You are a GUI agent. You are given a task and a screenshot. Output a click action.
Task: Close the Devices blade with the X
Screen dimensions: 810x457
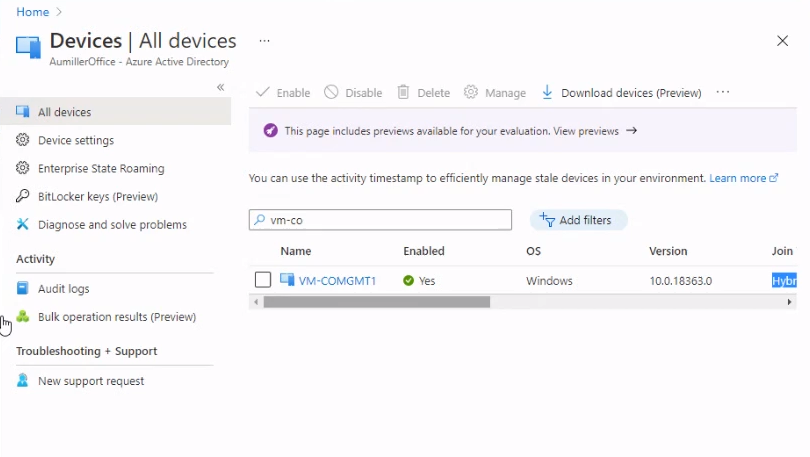[x=782, y=41]
